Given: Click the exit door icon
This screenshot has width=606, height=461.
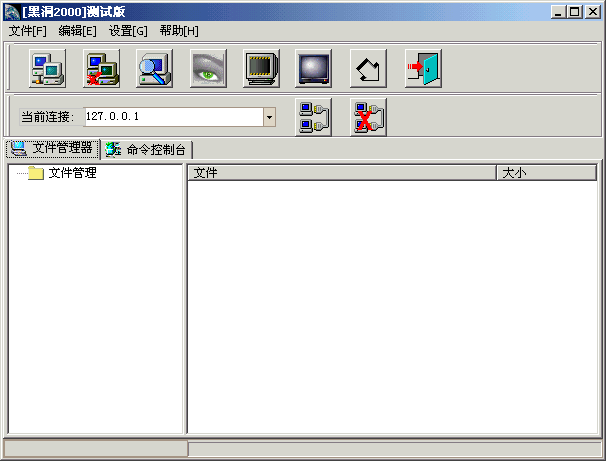Looking at the screenshot, I should click(x=422, y=68).
